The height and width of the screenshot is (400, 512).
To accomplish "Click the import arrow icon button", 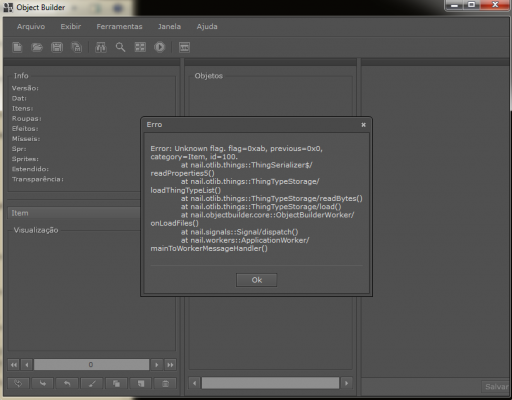I will click(43, 383).
